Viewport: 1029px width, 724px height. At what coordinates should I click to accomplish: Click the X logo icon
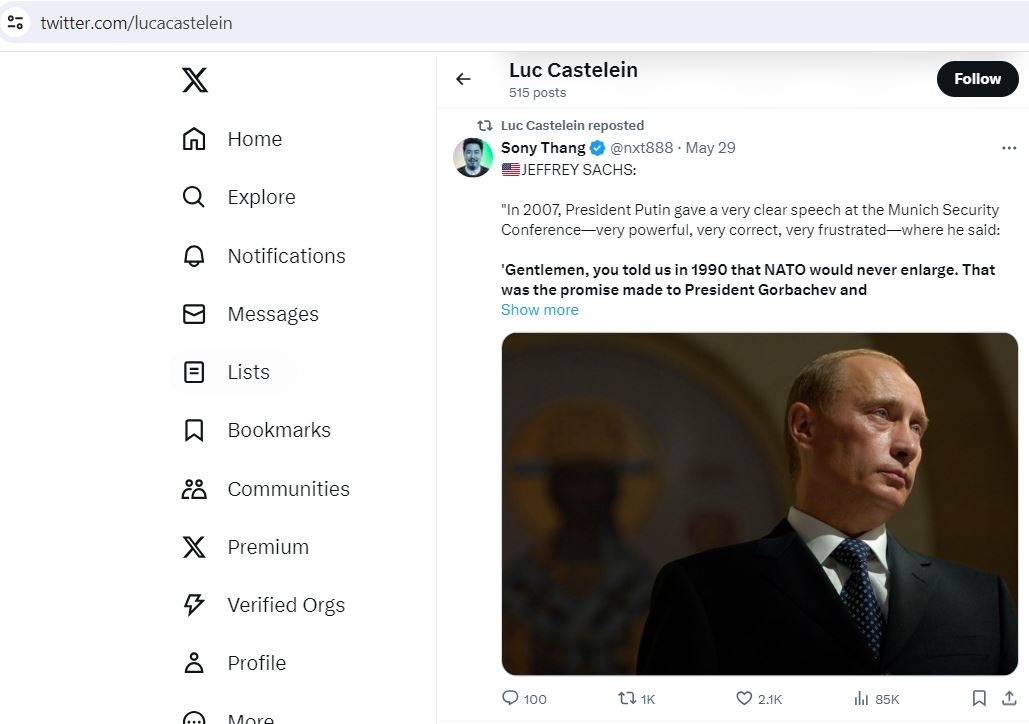[x=195, y=80]
